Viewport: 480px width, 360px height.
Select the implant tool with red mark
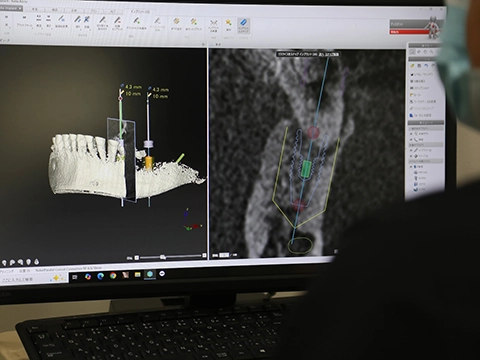(x=117, y=20)
